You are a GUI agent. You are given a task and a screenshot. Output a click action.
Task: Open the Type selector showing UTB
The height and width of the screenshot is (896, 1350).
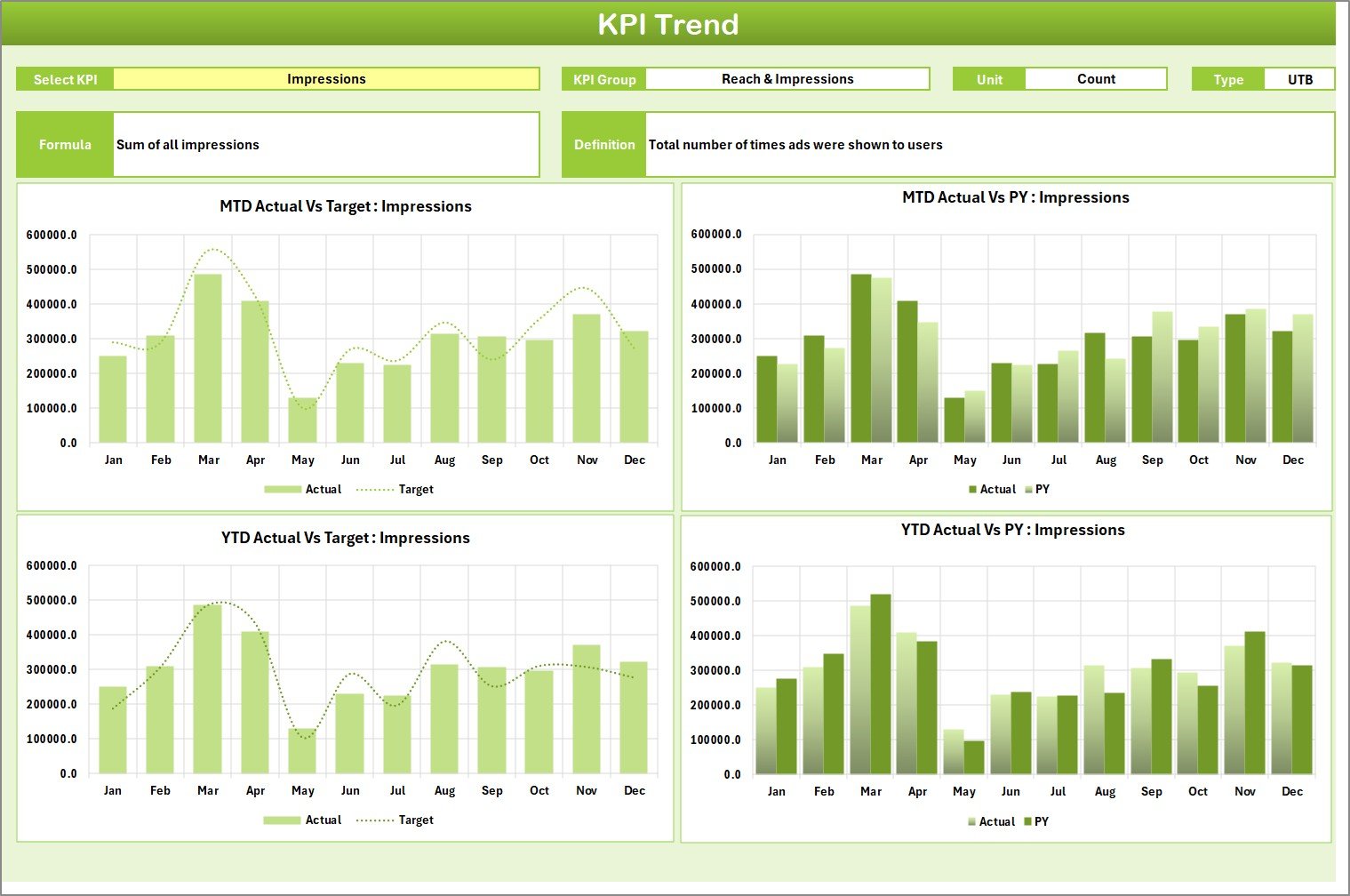pyautogui.click(x=1299, y=78)
